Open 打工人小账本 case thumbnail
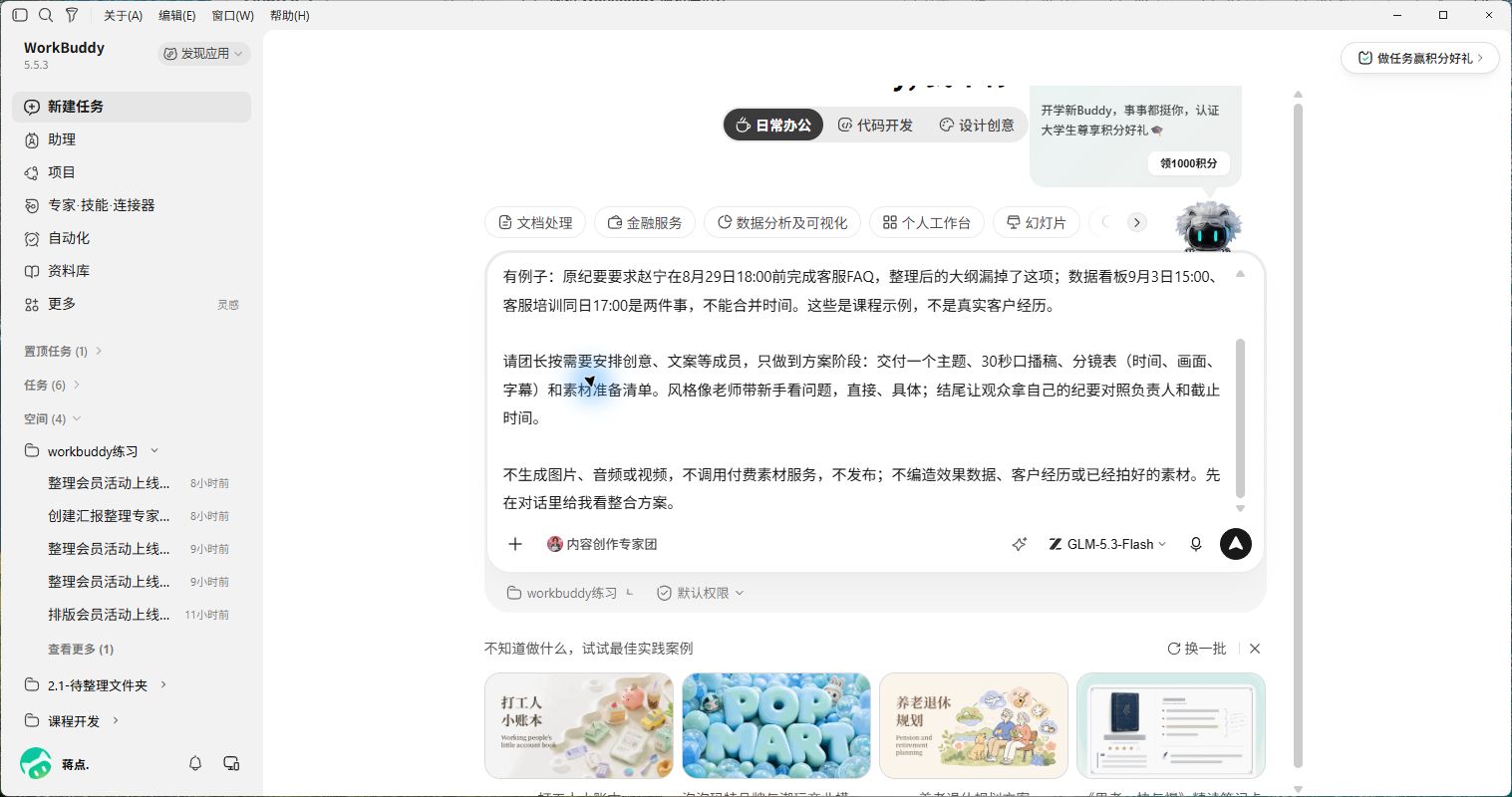The image size is (1512, 797). pyautogui.click(x=579, y=725)
